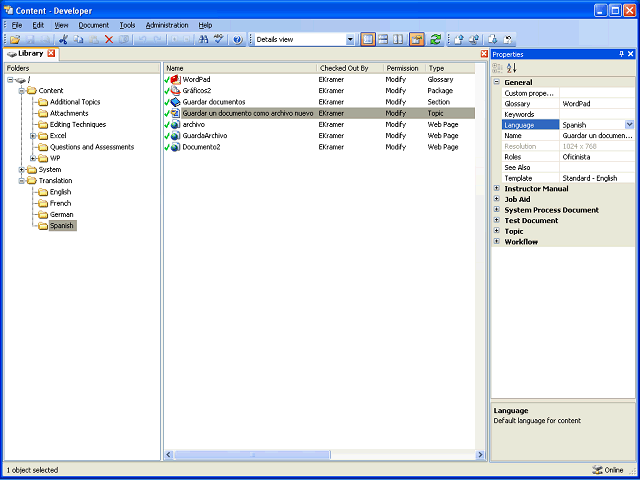Click the Roles value Oficinista
Viewport: 640px width, 480px height.
(576, 157)
